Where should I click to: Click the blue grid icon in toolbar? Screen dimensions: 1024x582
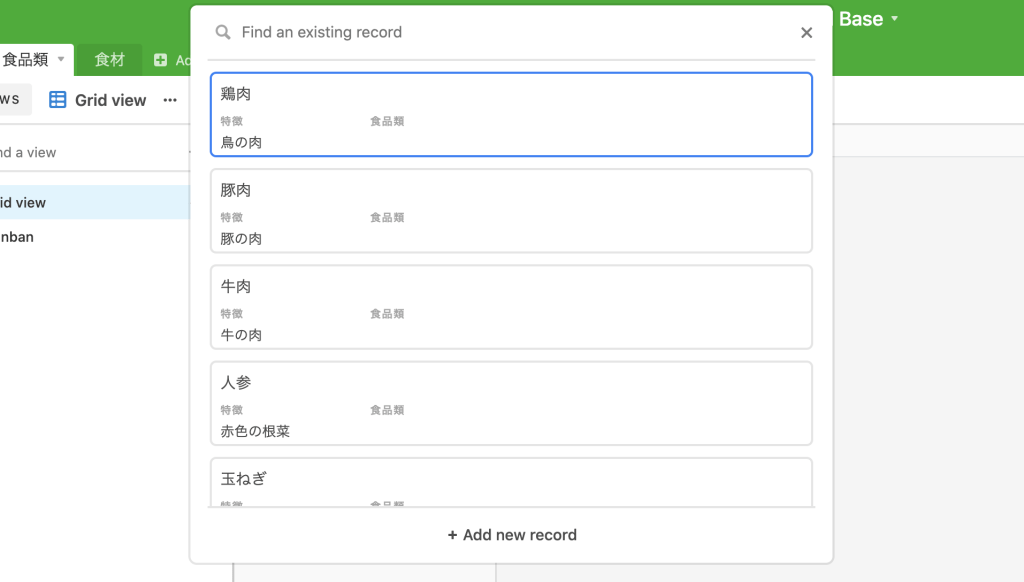[x=58, y=100]
